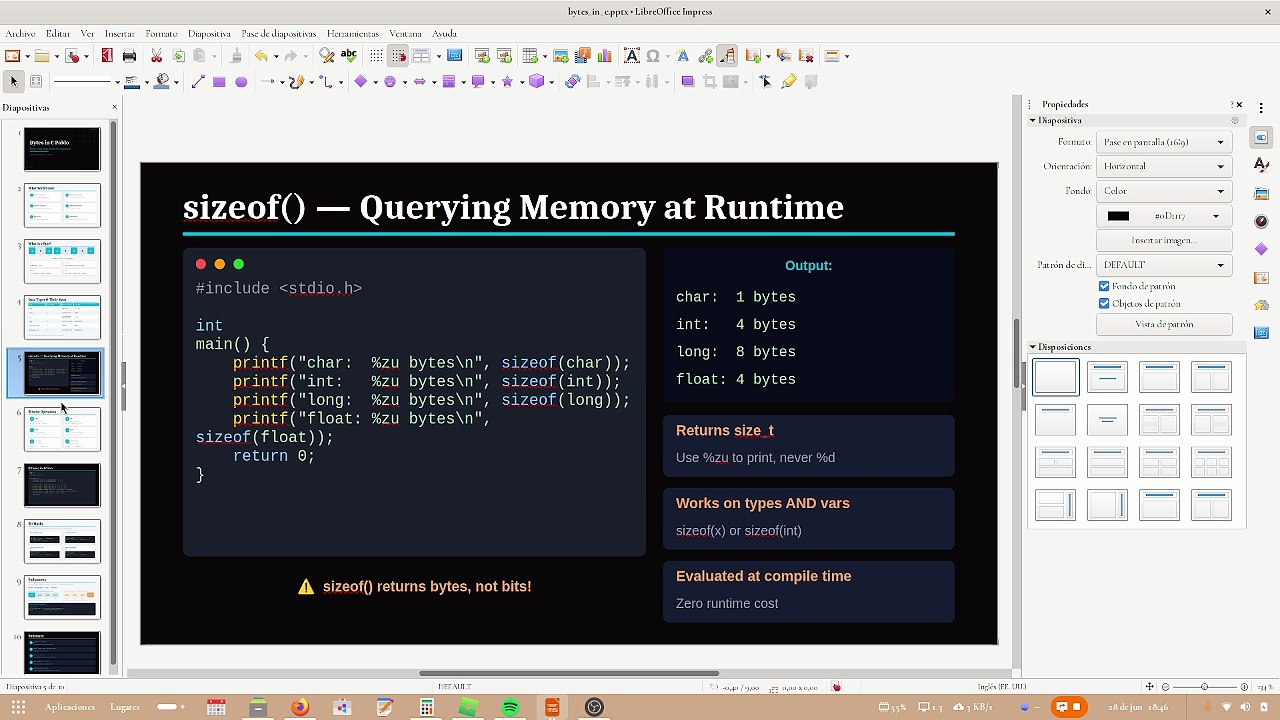Cut selection with the scissors icon
Viewport: 1280px width, 720px height.
point(156,56)
